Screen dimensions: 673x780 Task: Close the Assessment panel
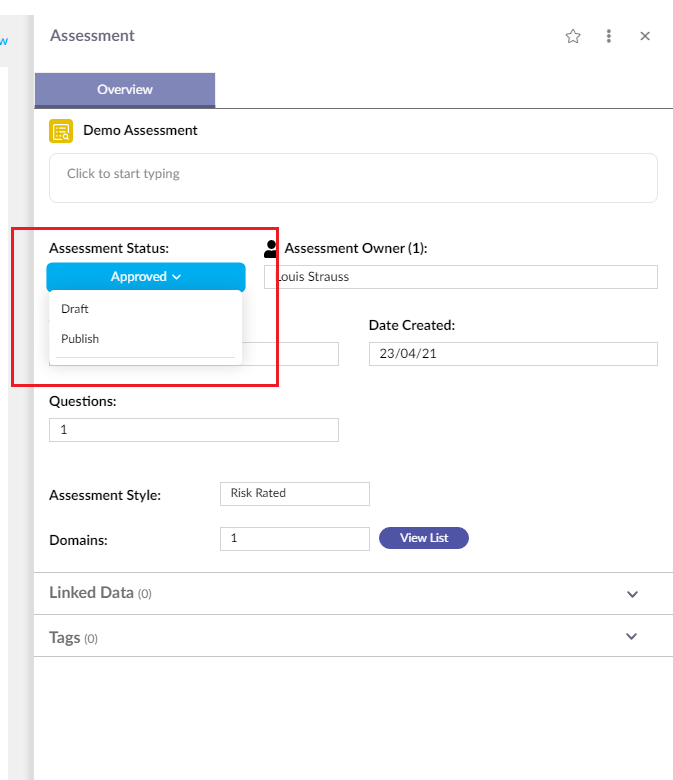(645, 36)
